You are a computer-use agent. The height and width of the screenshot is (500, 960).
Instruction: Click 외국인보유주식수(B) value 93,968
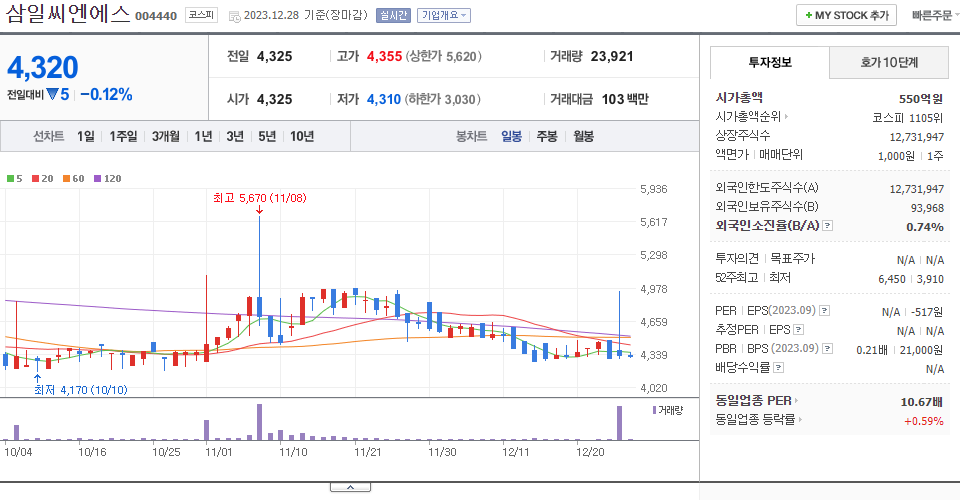click(927, 208)
